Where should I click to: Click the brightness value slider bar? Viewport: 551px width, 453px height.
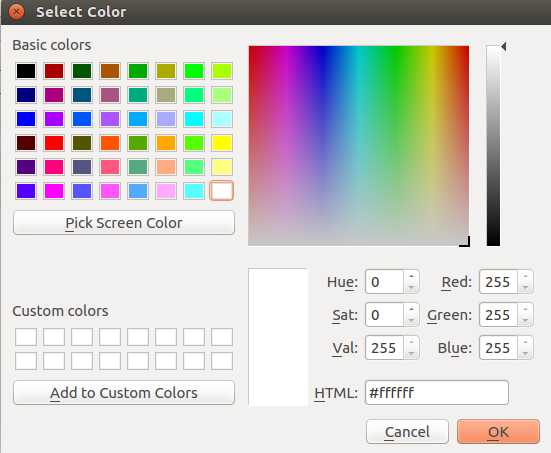click(x=493, y=145)
